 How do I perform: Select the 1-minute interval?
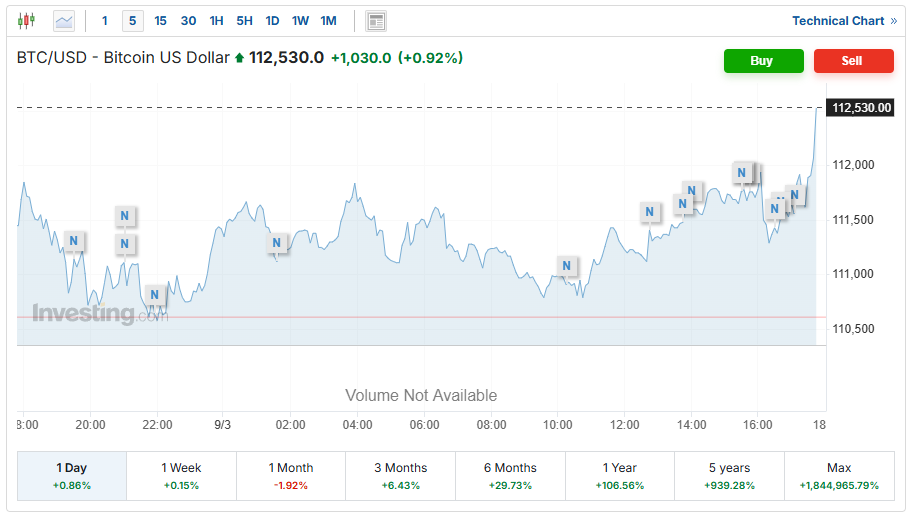pos(105,21)
